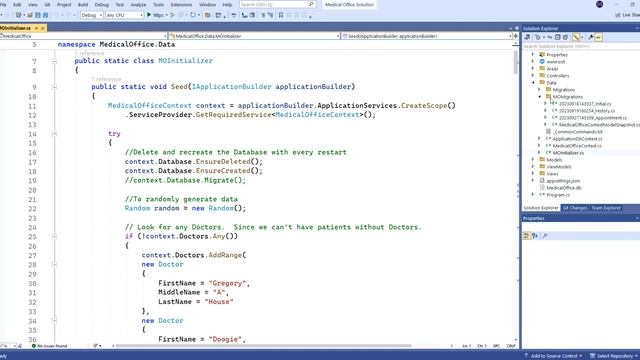Click the highlighted Git filter icon in Solution Explorer
The height and width of the screenshot is (360, 640).
click(x=576, y=37)
